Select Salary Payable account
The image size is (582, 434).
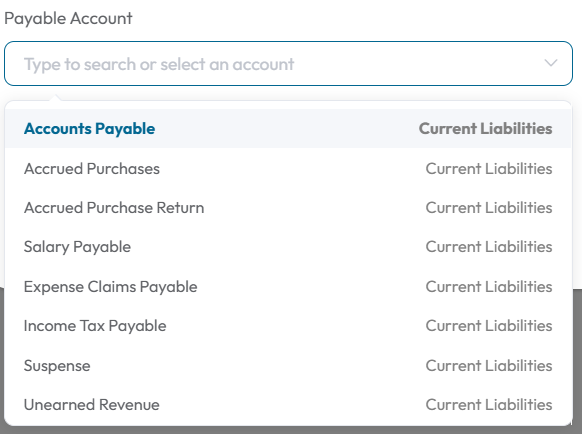288,247
